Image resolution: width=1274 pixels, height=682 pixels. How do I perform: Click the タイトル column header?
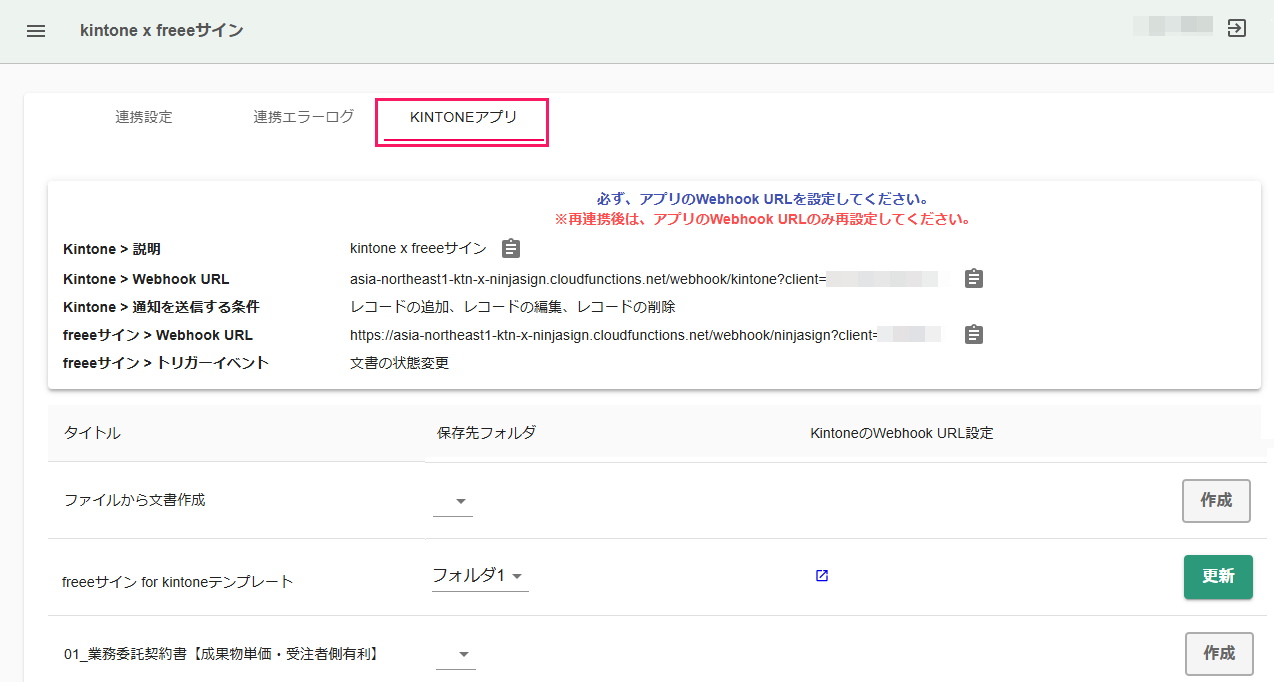point(92,433)
